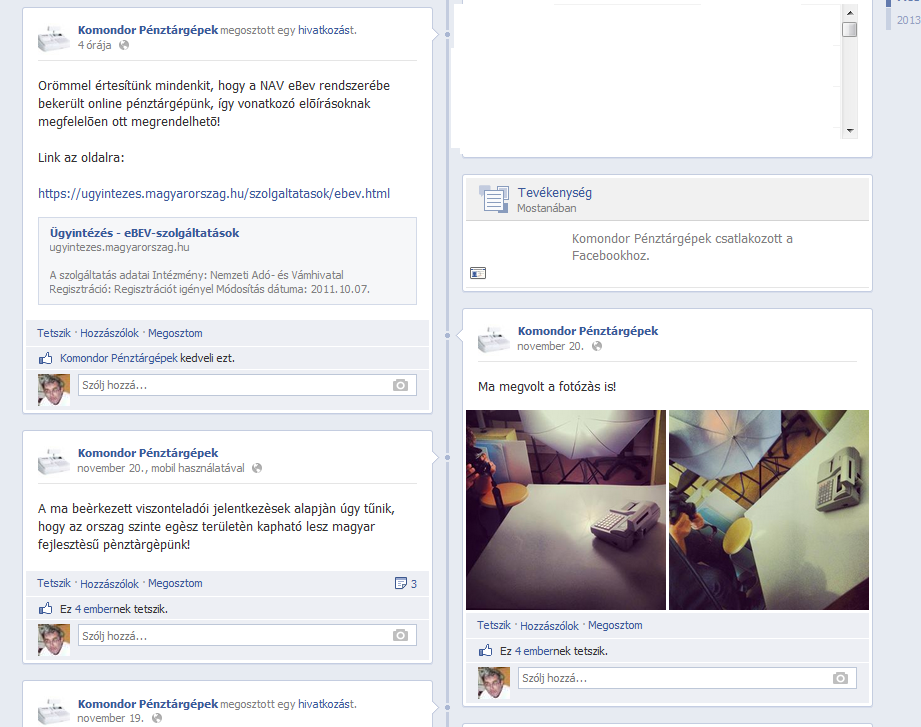Open Tevékenység header link

pyautogui.click(x=554, y=193)
